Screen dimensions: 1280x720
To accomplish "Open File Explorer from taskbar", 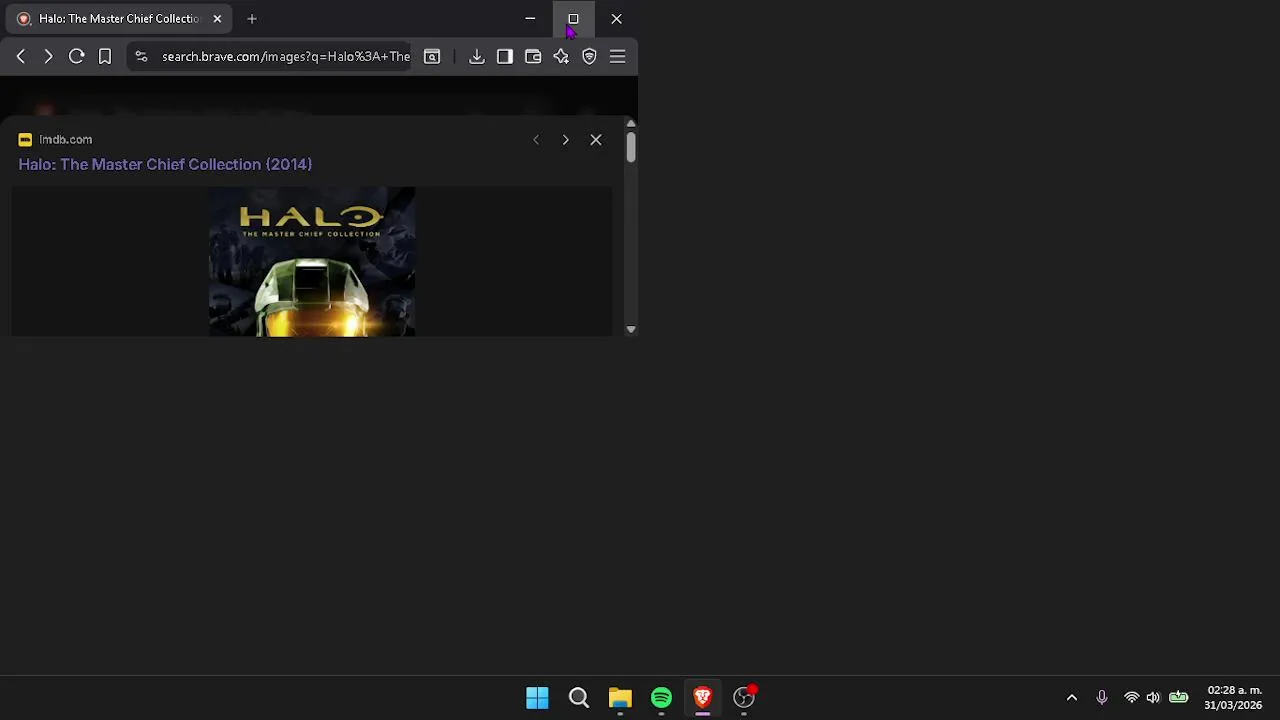I will tap(620, 698).
